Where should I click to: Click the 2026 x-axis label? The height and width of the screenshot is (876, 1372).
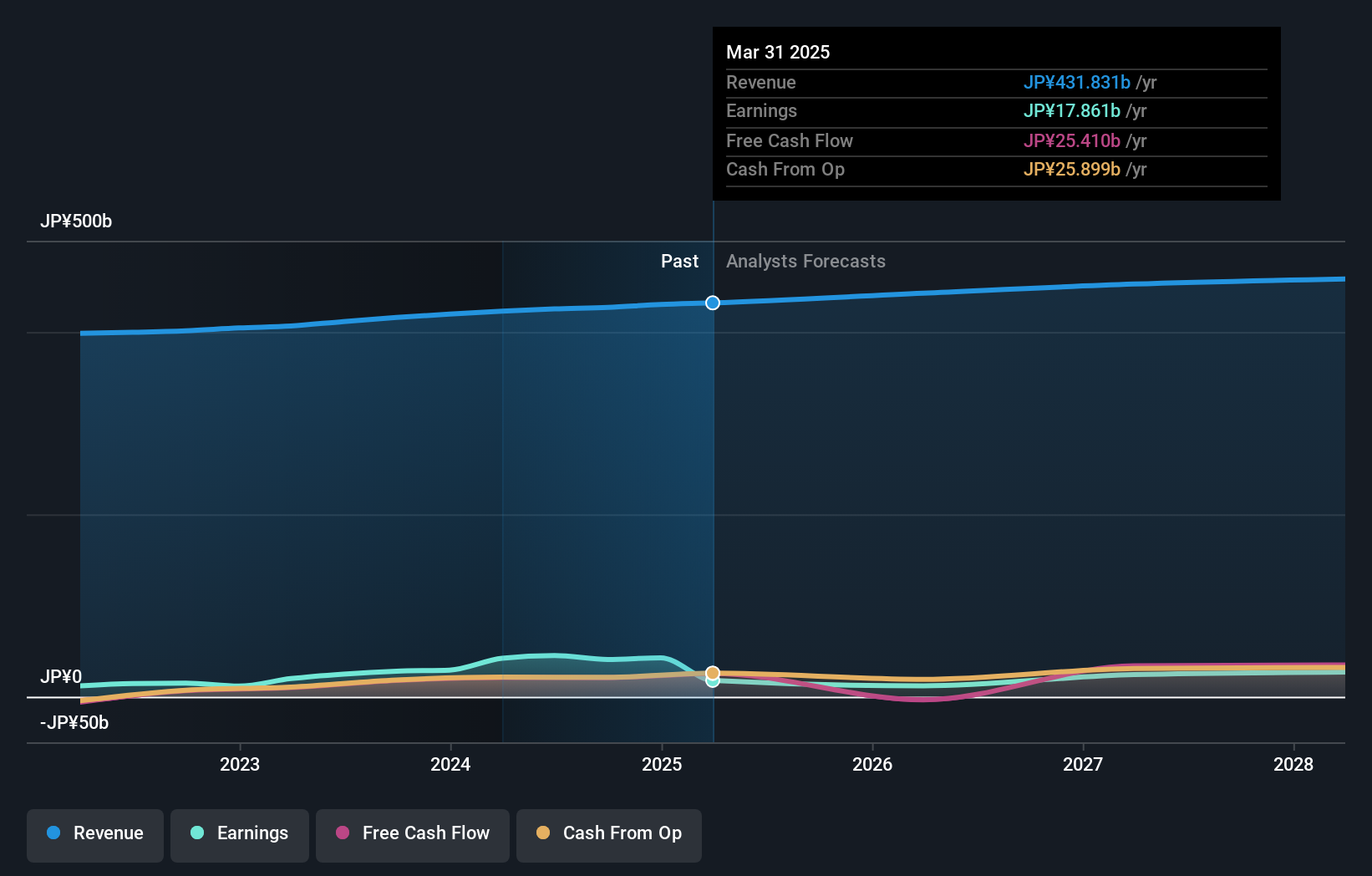(872, 764)
